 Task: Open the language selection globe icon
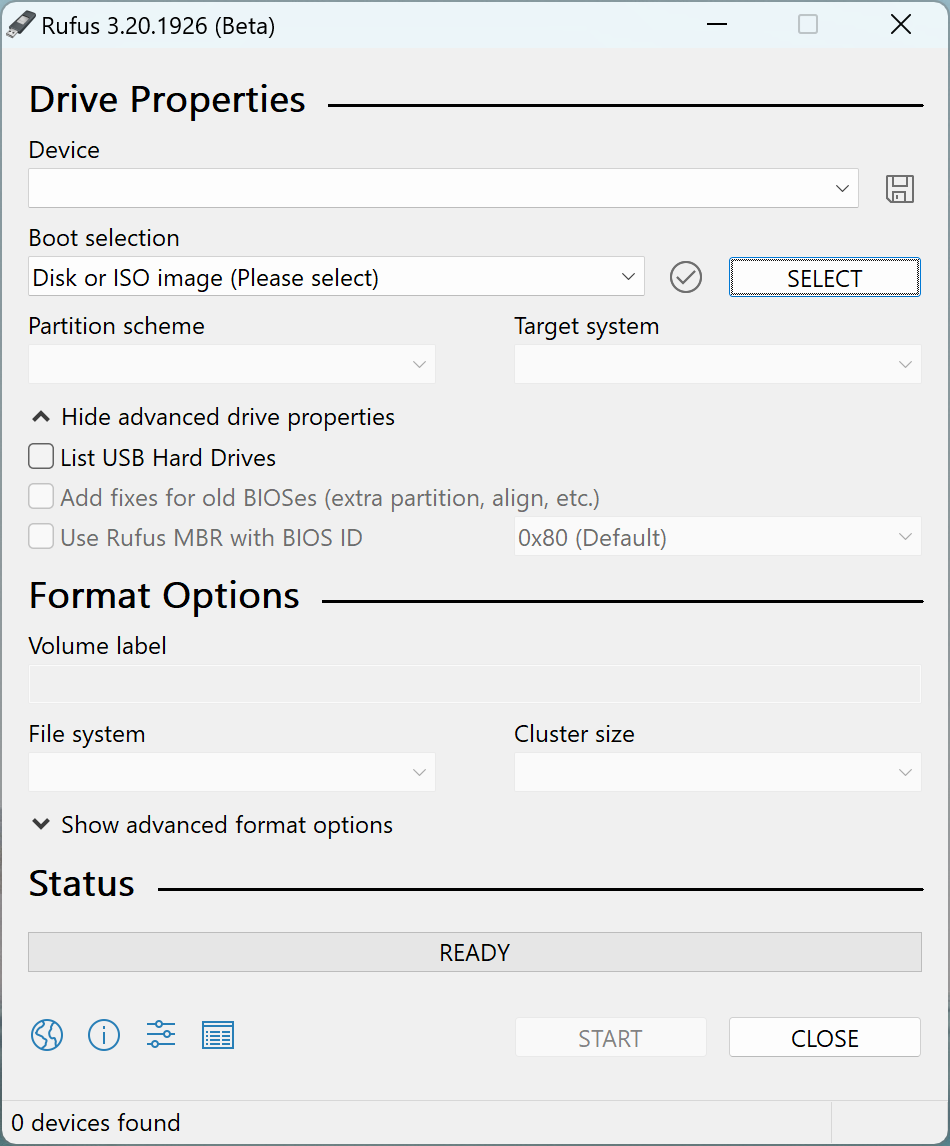[46, 1035]
